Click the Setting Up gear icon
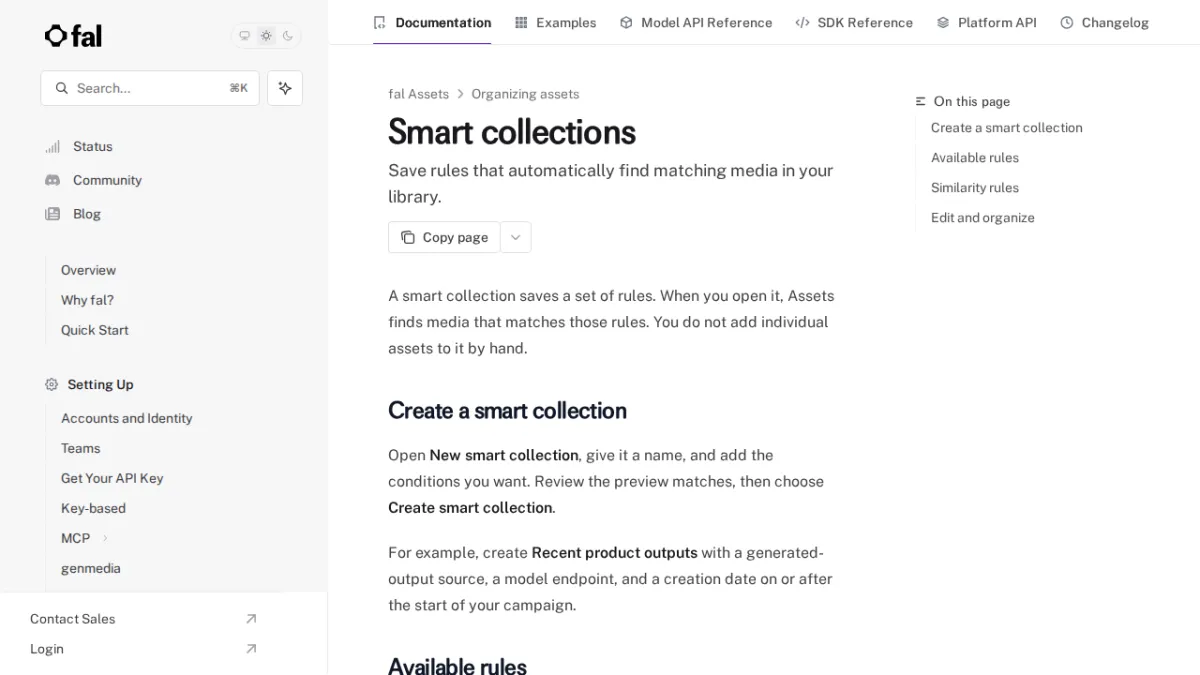This screenshot has height=675, width=1200. (x=52, y=385)
